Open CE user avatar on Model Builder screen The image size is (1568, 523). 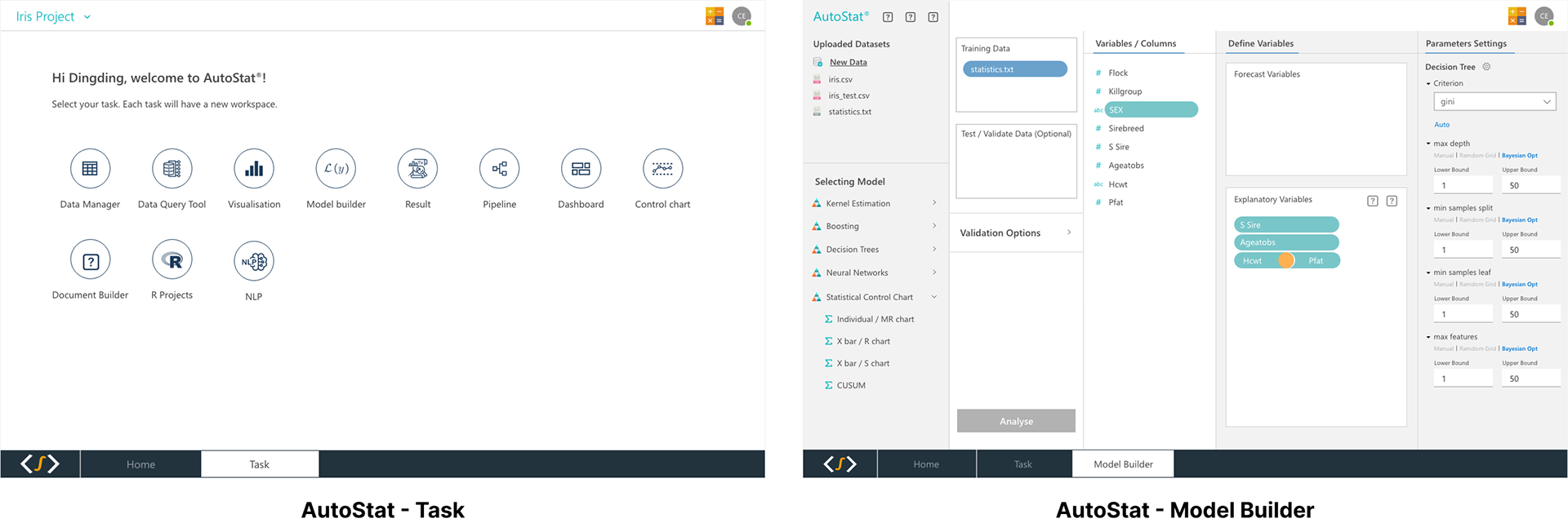point(1544,16)
